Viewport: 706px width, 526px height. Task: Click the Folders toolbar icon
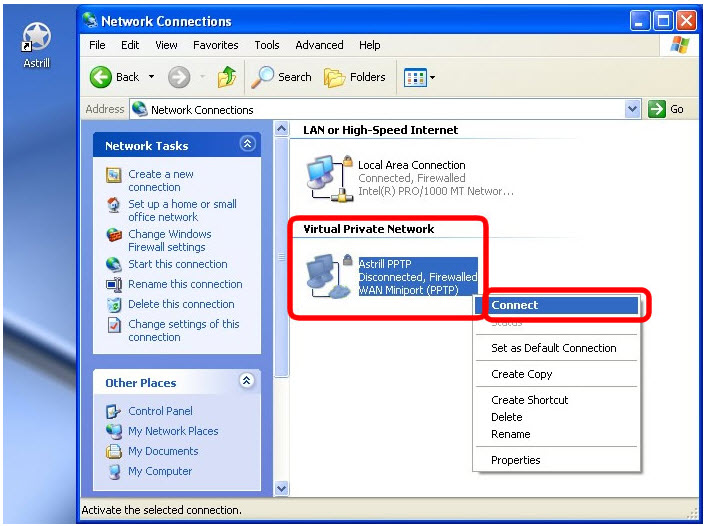click(334, 77)
